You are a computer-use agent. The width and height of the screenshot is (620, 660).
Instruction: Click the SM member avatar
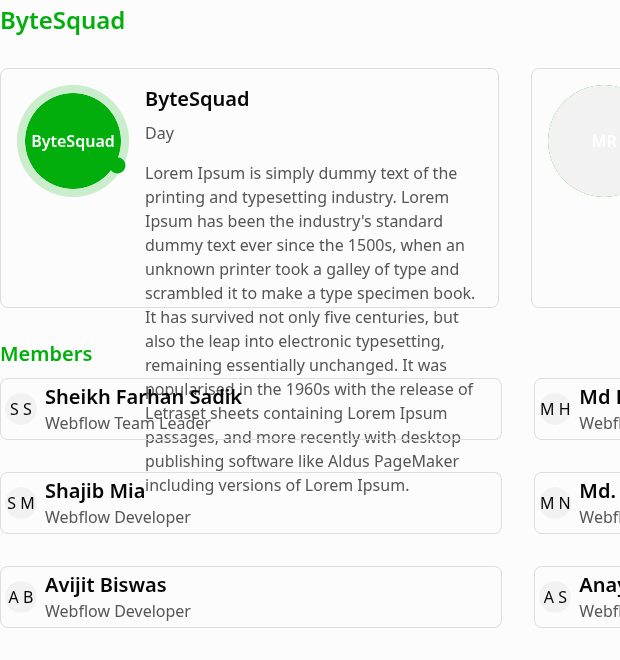coord(21,503)
